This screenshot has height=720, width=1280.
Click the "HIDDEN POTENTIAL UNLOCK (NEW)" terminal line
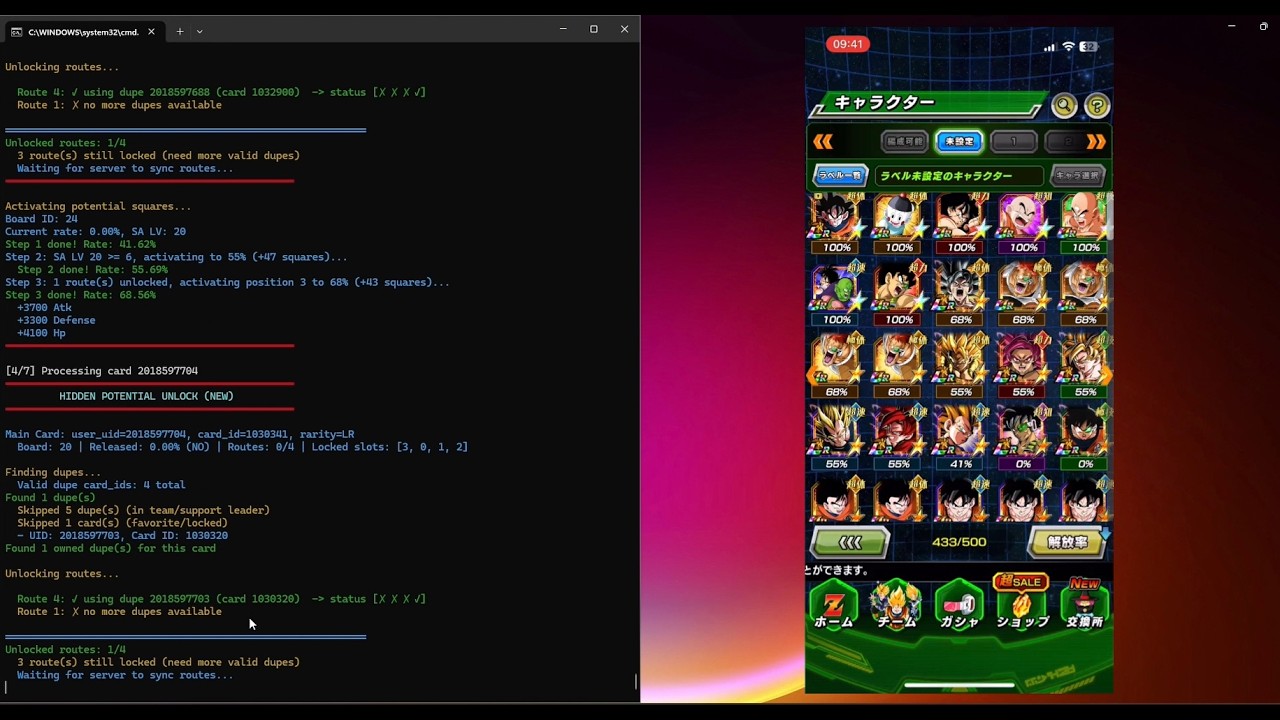(146, 396)
